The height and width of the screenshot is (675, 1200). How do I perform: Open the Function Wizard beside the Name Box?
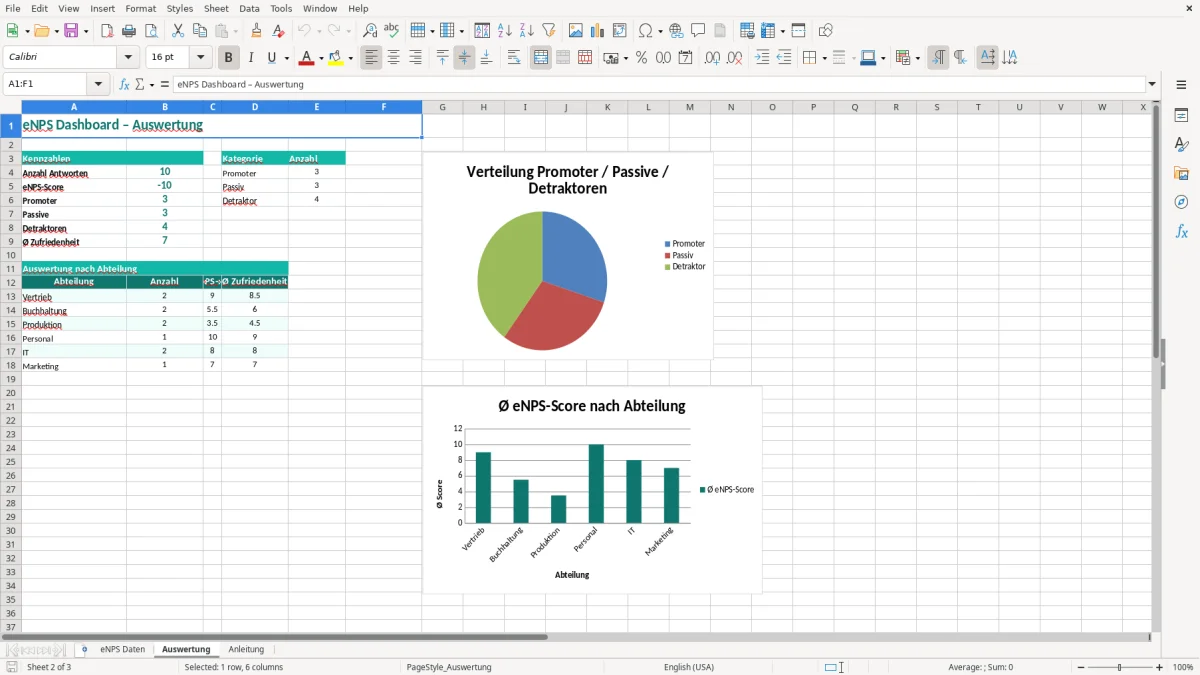[x=125, y=85]
